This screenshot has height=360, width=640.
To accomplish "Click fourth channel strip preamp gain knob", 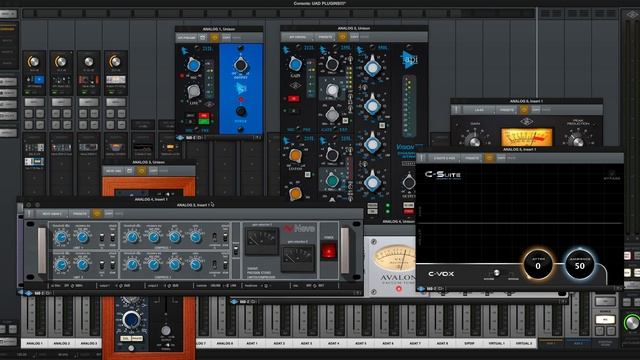I will [x=116, y=62].
